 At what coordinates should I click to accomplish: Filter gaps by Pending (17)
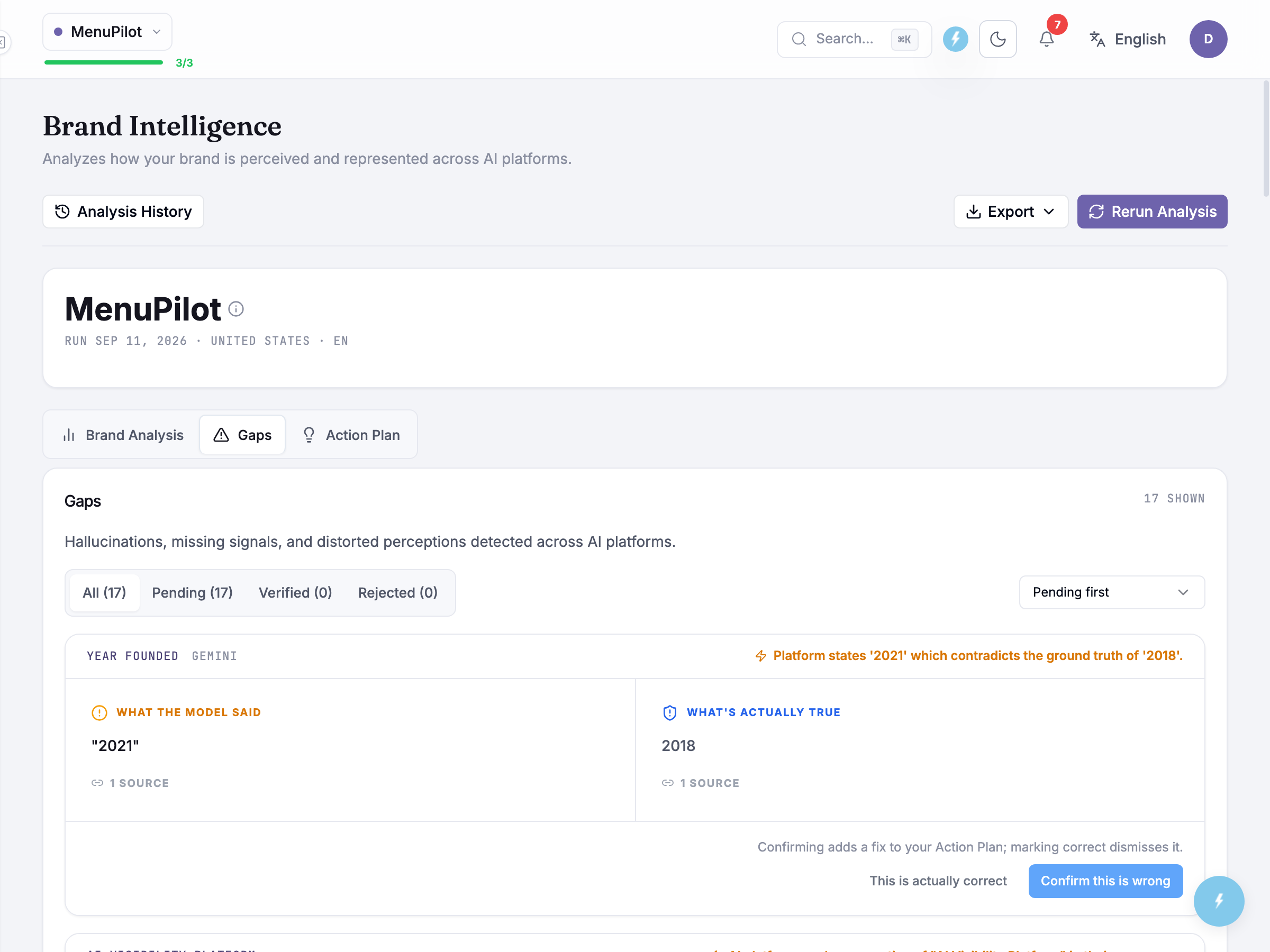[192, 593]
